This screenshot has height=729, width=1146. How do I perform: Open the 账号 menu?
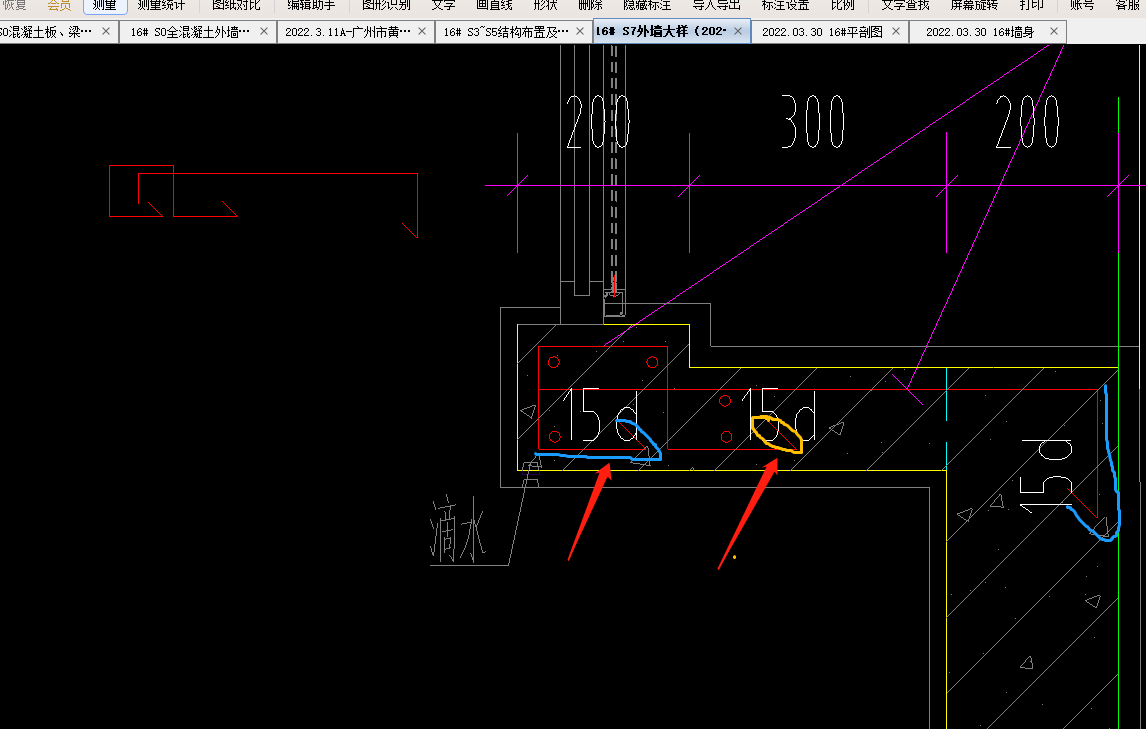coord(1082,5)
